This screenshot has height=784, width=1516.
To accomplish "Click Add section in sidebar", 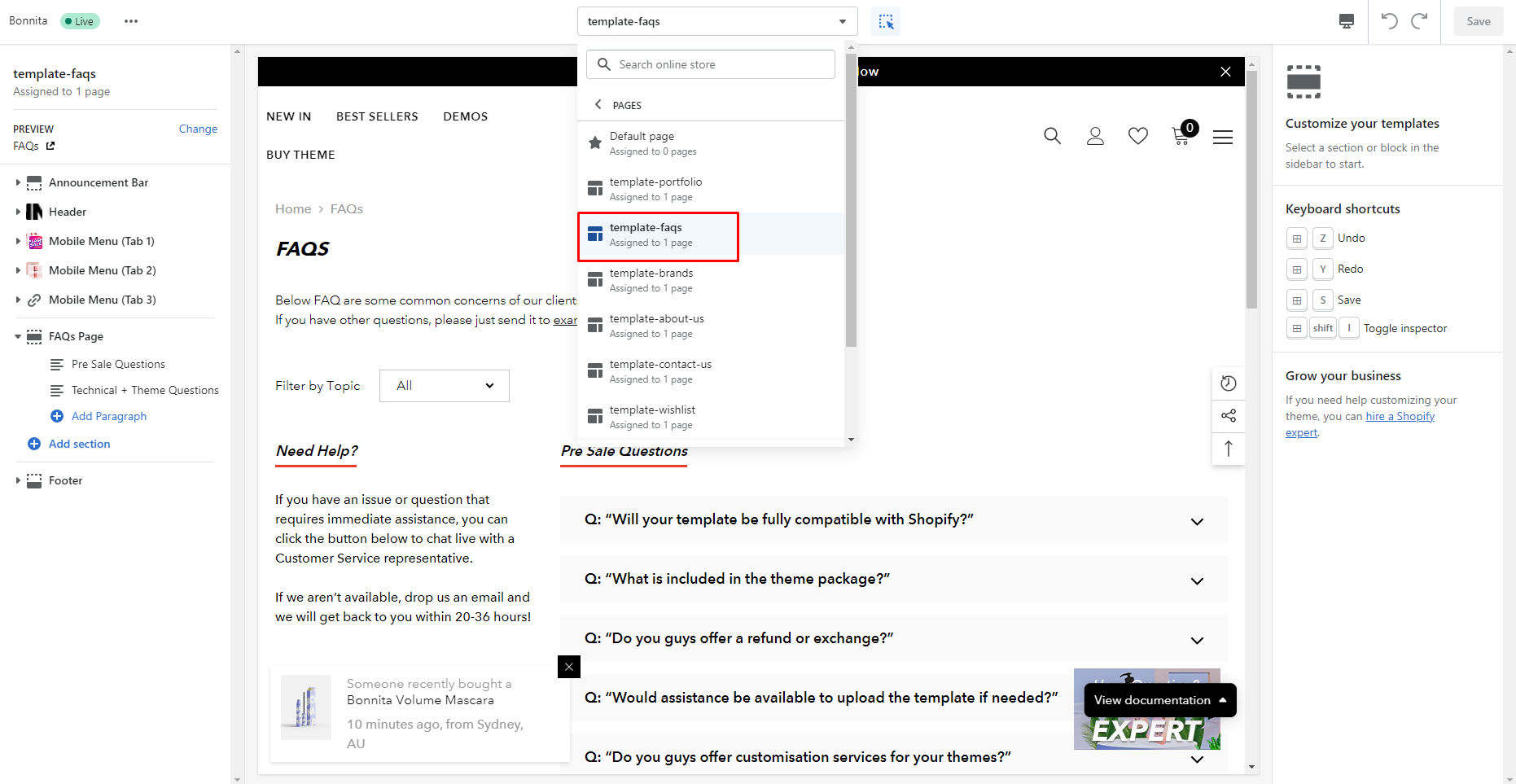I will (79, 444).
